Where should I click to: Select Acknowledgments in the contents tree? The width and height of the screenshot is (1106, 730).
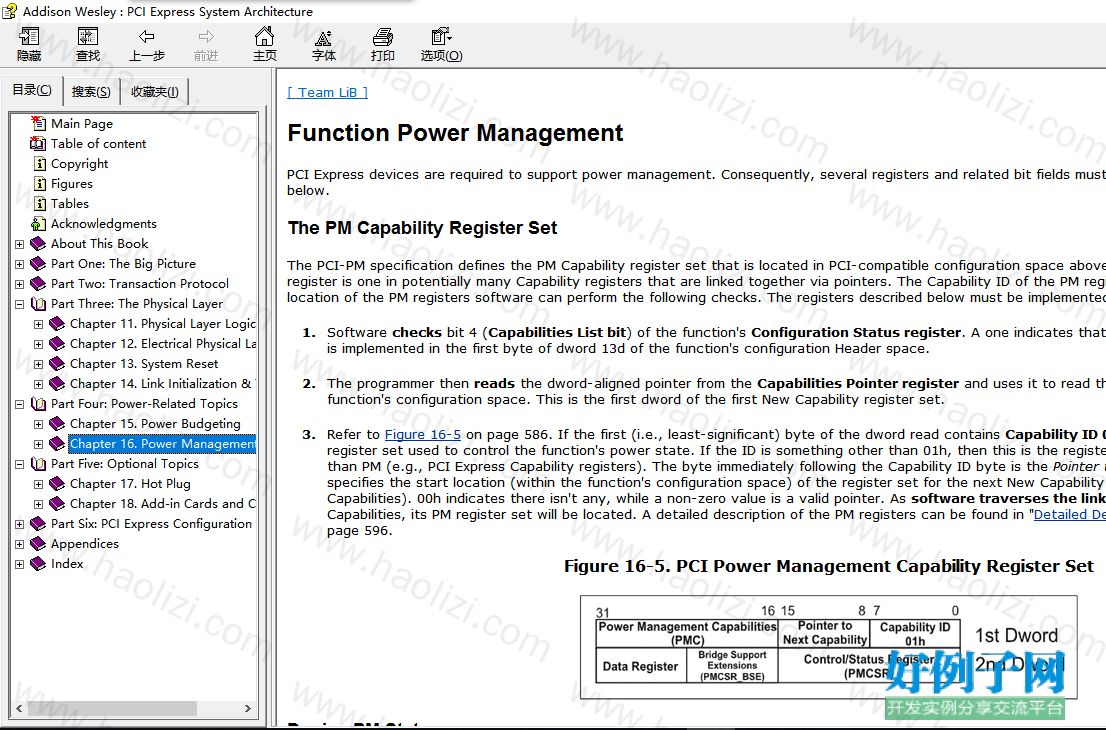tap(104, 224)
